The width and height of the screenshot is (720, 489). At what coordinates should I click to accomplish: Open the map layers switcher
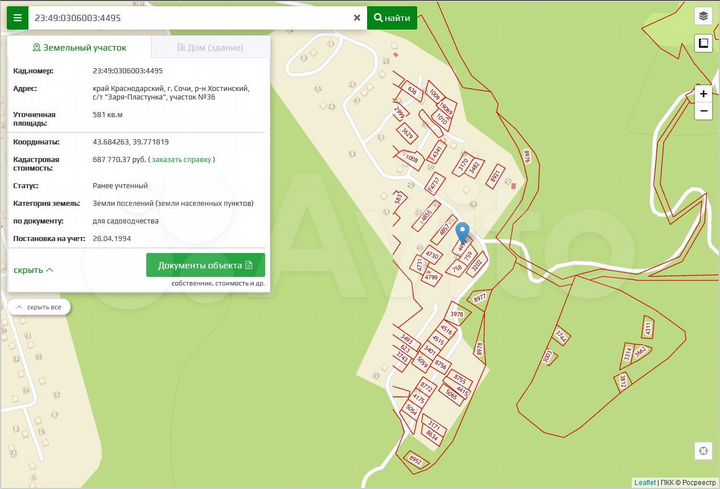[x=703, y=17]
